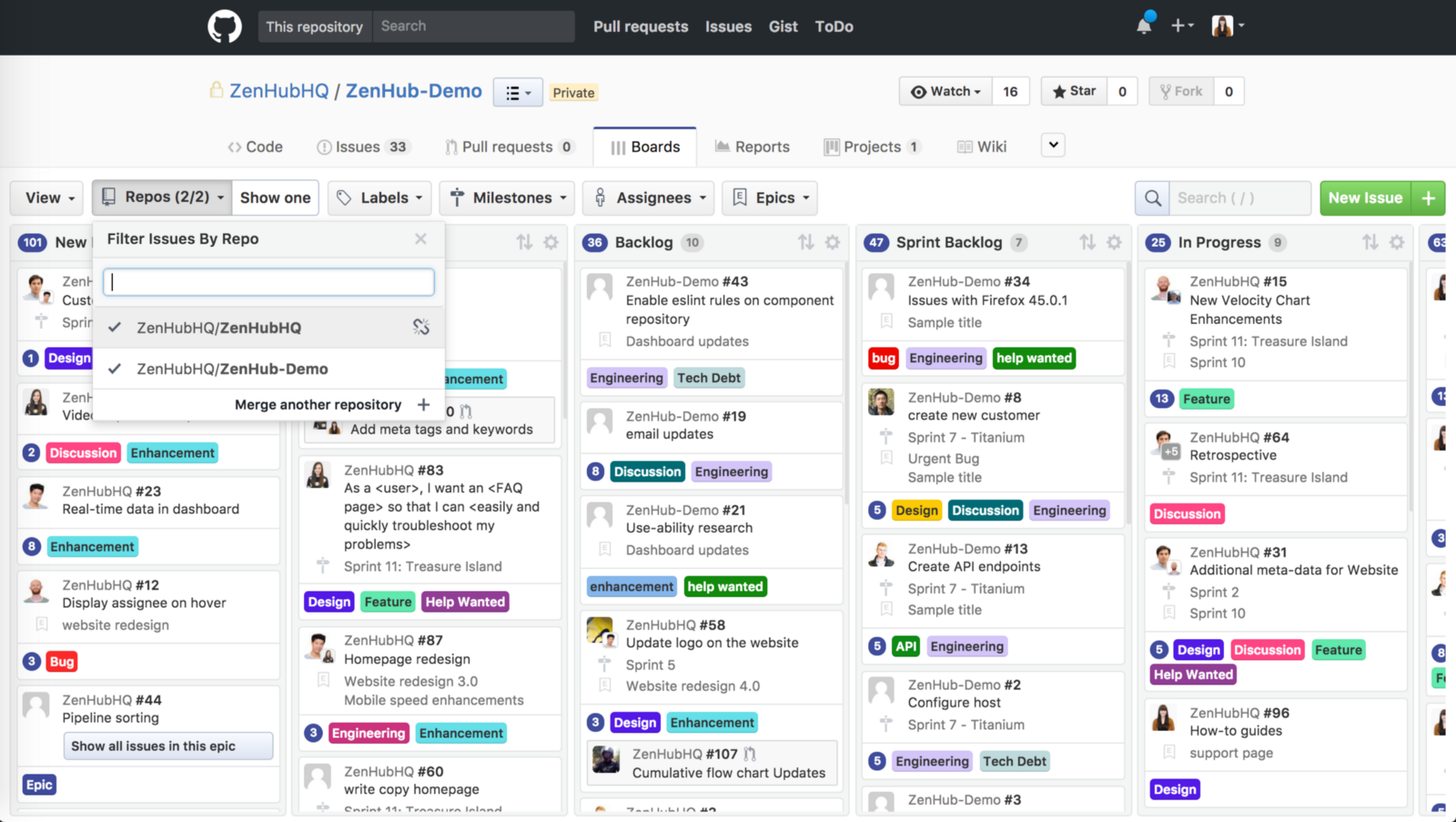Click the Sprint Backlog sort arrows
1456x822 pixels.
click(x=1087, y=242)
